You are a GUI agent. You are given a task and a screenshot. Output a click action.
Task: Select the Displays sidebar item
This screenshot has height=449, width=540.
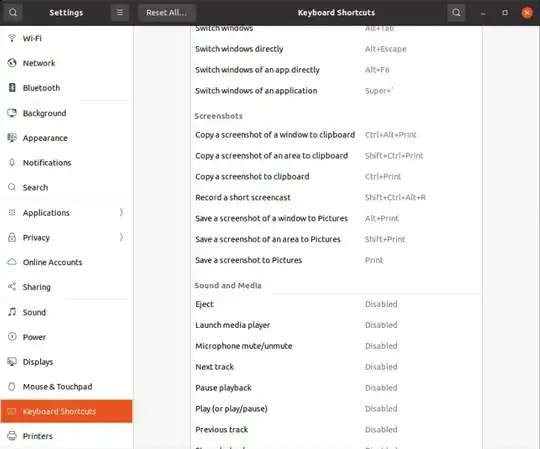[66, 362]
